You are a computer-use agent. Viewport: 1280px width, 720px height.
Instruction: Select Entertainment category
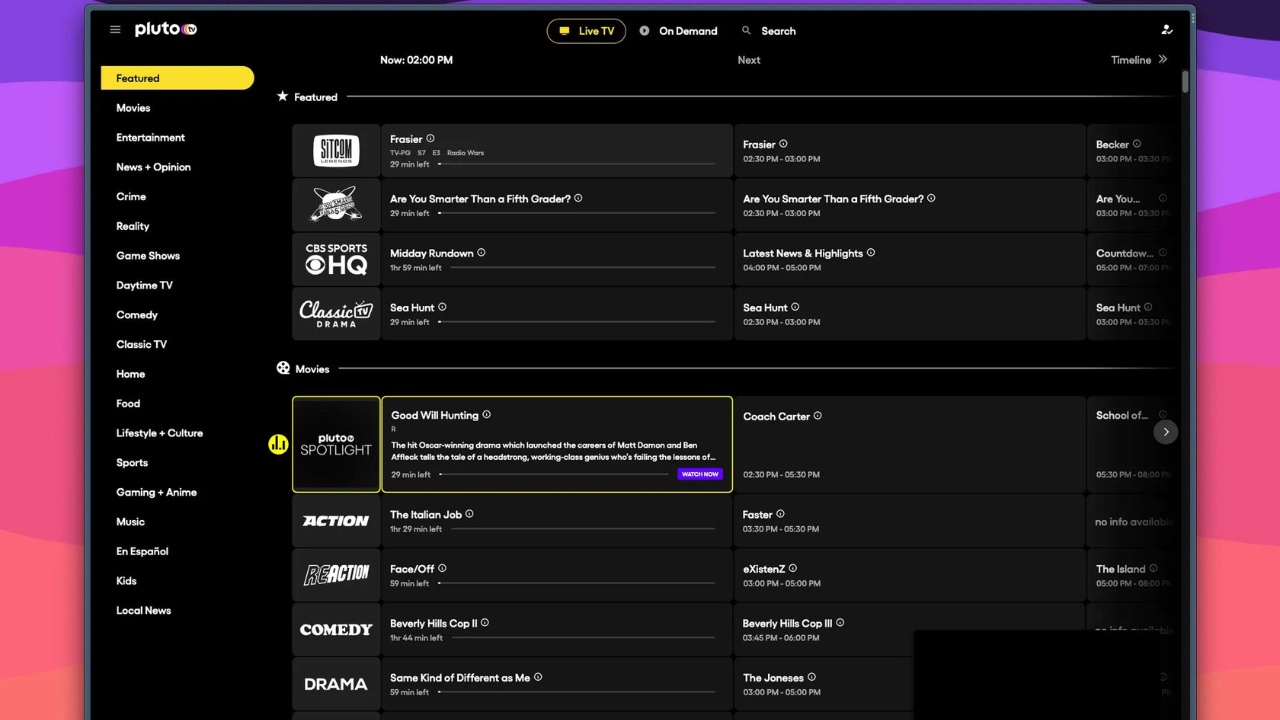150,137
